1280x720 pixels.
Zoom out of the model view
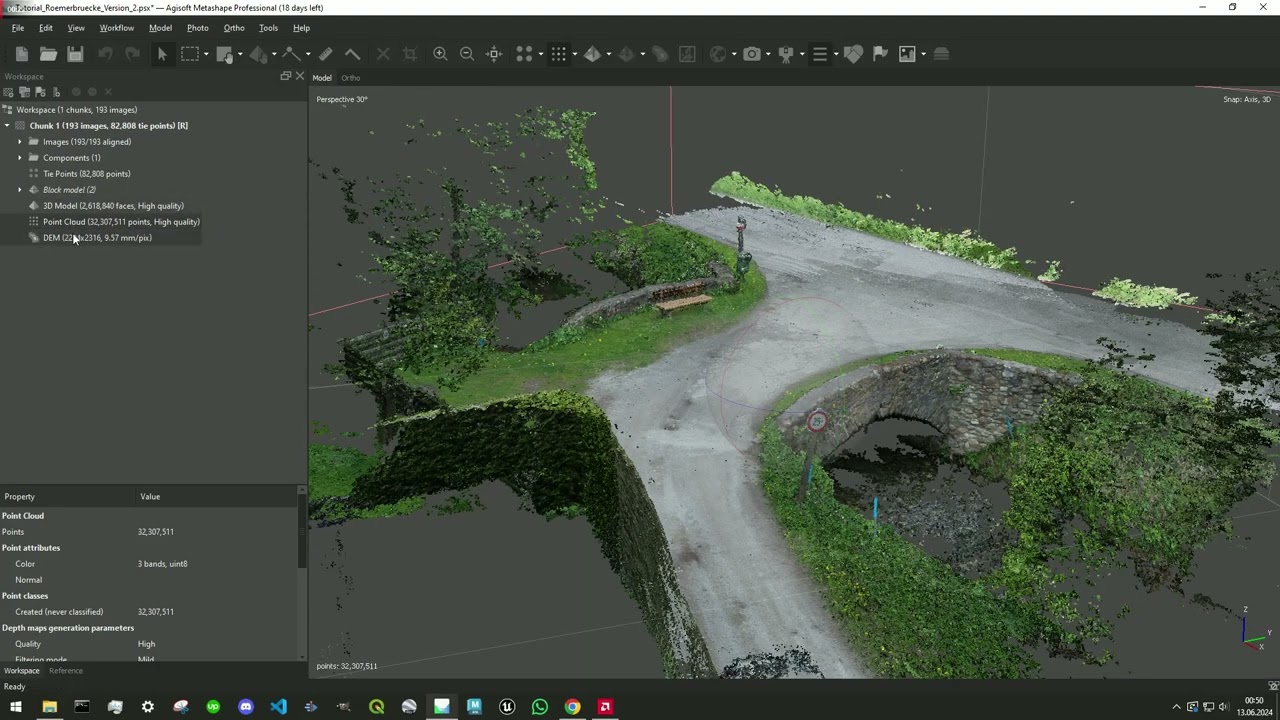[467, 54]
